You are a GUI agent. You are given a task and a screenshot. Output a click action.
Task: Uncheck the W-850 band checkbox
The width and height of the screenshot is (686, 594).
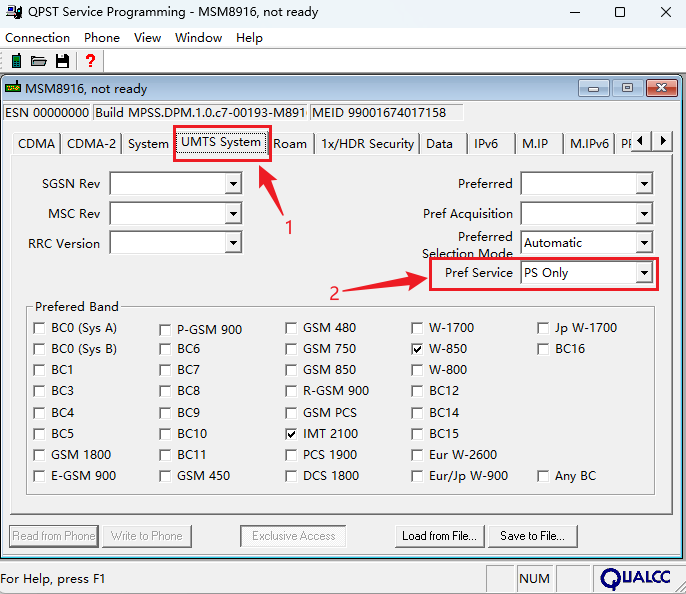[417, 349]
